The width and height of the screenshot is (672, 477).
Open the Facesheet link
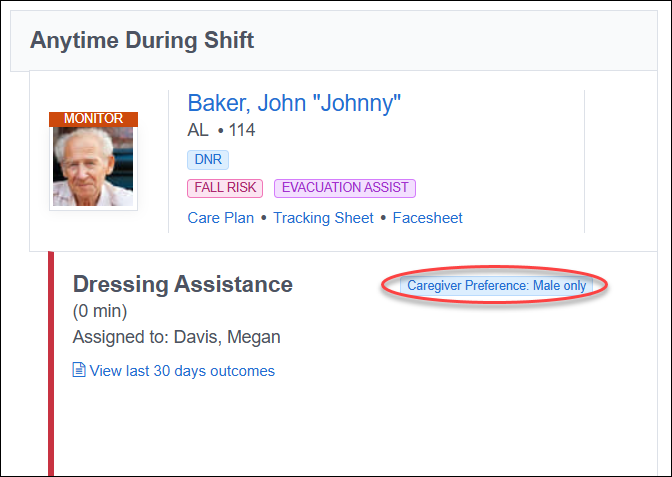point(428,218)
